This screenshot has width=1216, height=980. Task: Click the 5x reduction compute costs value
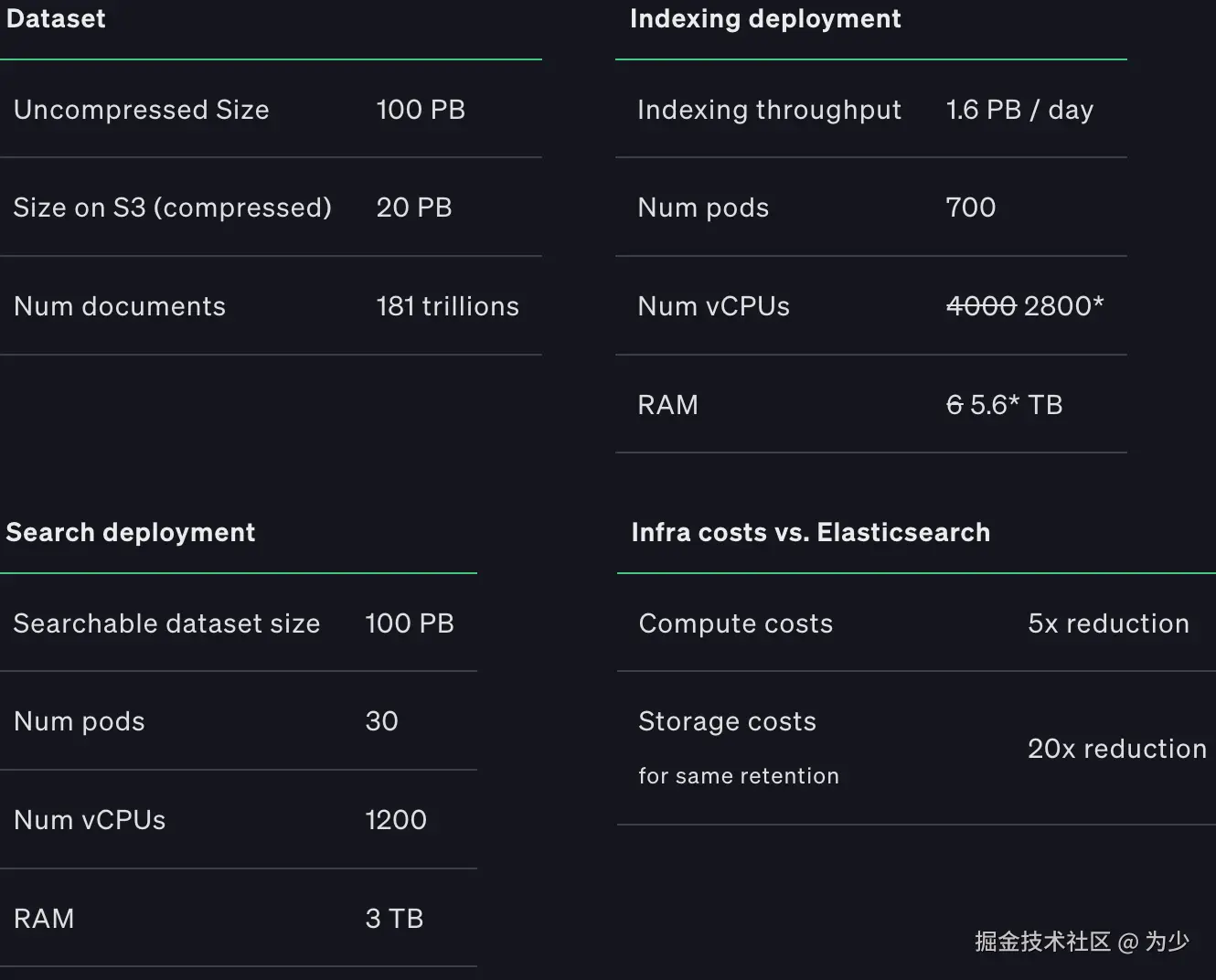[x=1108, y=623]
